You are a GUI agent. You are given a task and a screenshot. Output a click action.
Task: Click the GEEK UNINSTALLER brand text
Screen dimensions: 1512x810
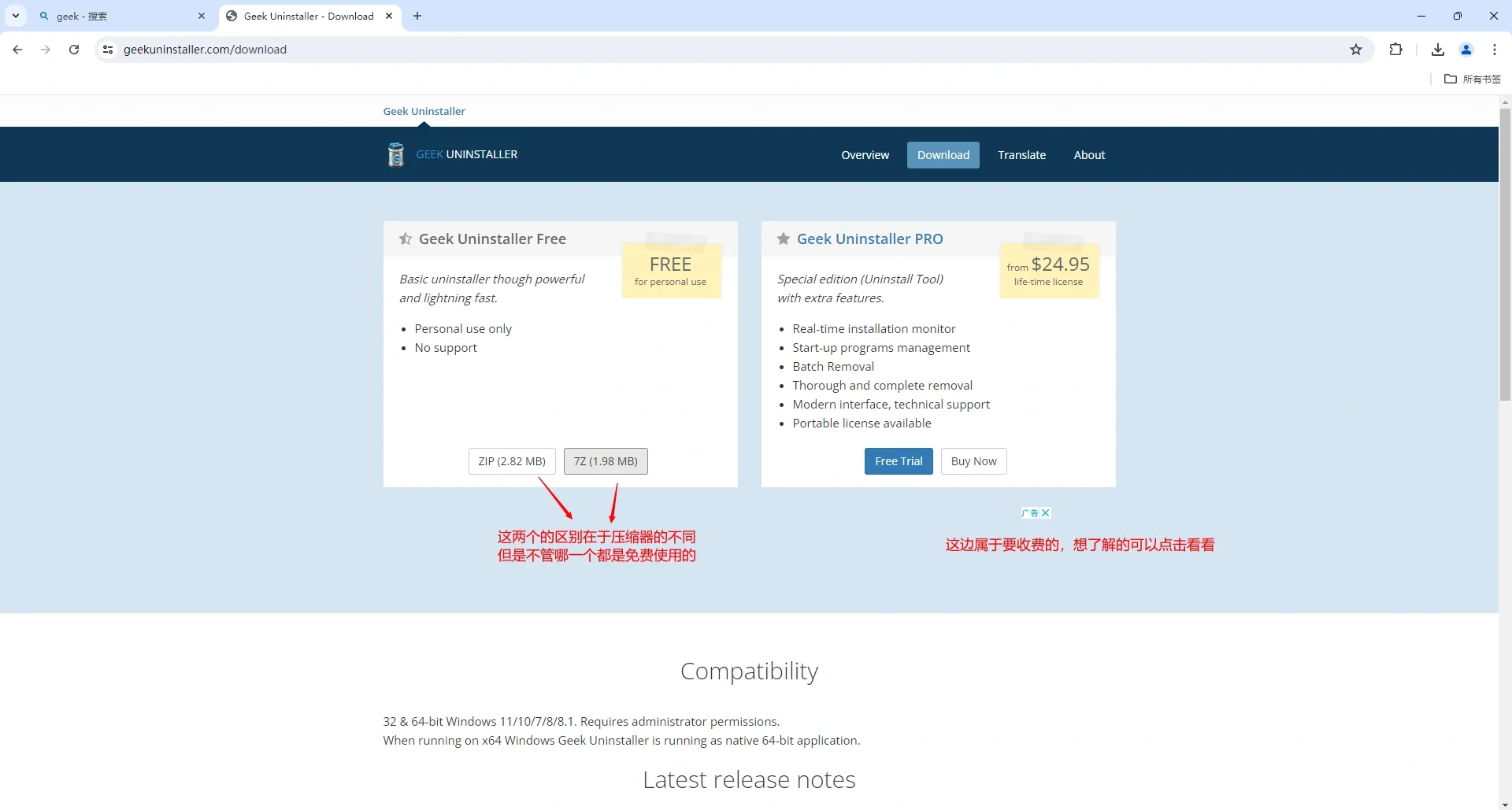click(x=467, y=154)
